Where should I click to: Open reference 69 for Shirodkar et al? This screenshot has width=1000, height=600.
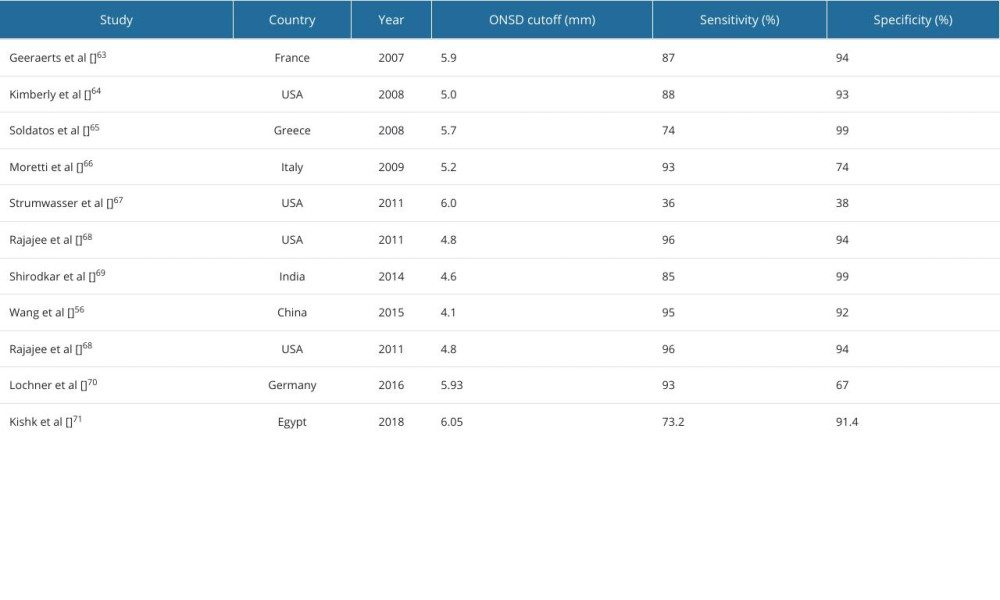[100, 274]
